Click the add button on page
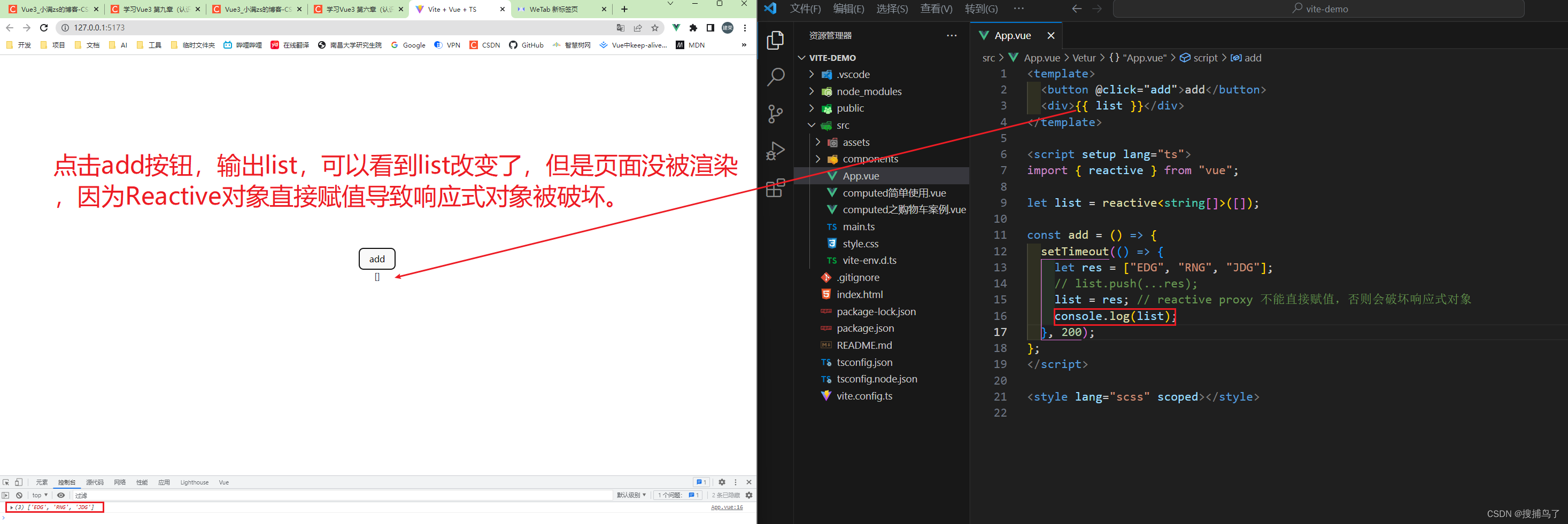Image resolution: width=1568 pixels, height=524 pixels. pyautogui.click(x=377, y=259)
